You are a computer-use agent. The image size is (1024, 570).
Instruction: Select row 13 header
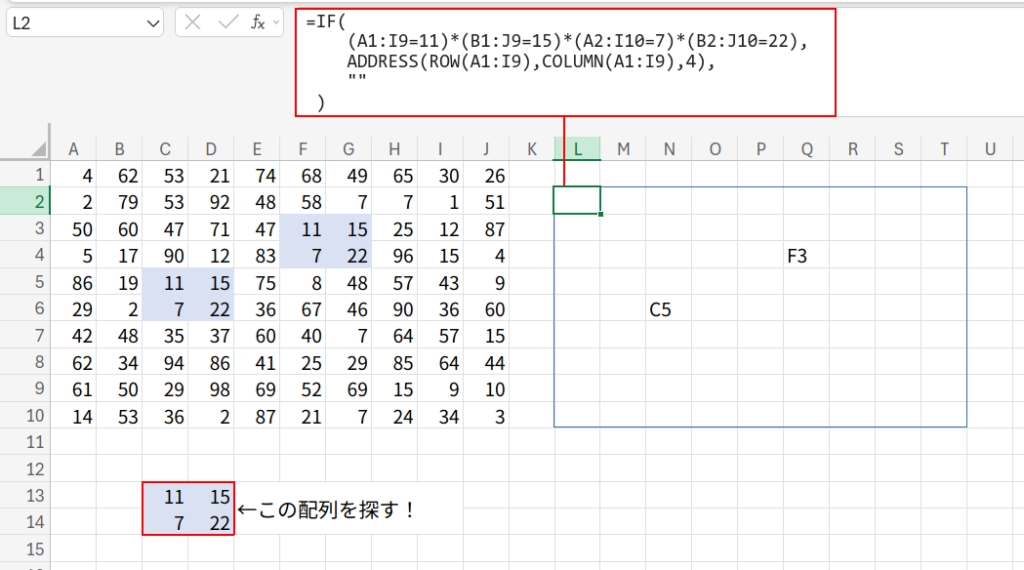click(25, 496)
